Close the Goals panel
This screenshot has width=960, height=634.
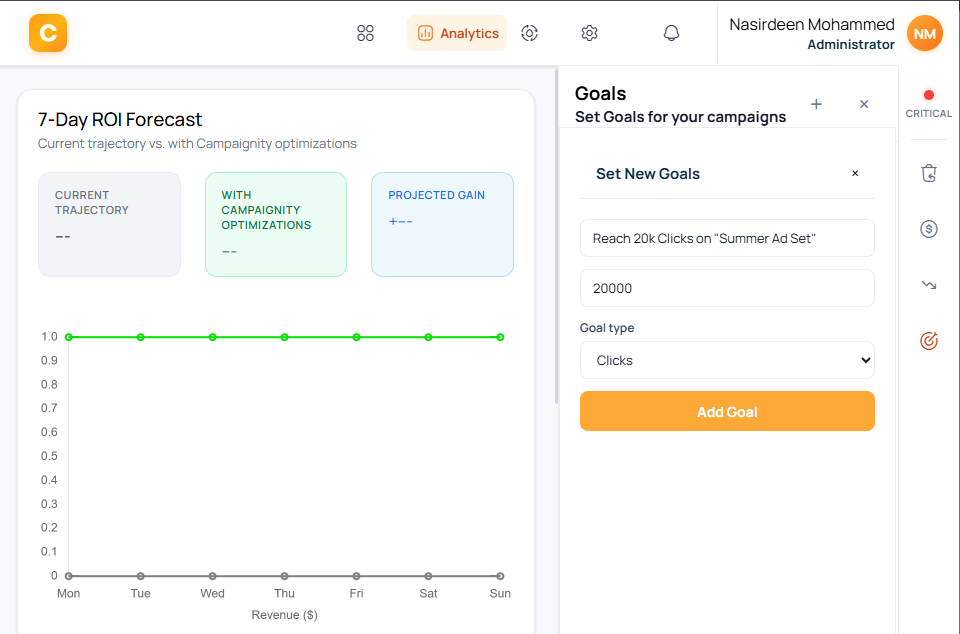(x=864, y=104)
